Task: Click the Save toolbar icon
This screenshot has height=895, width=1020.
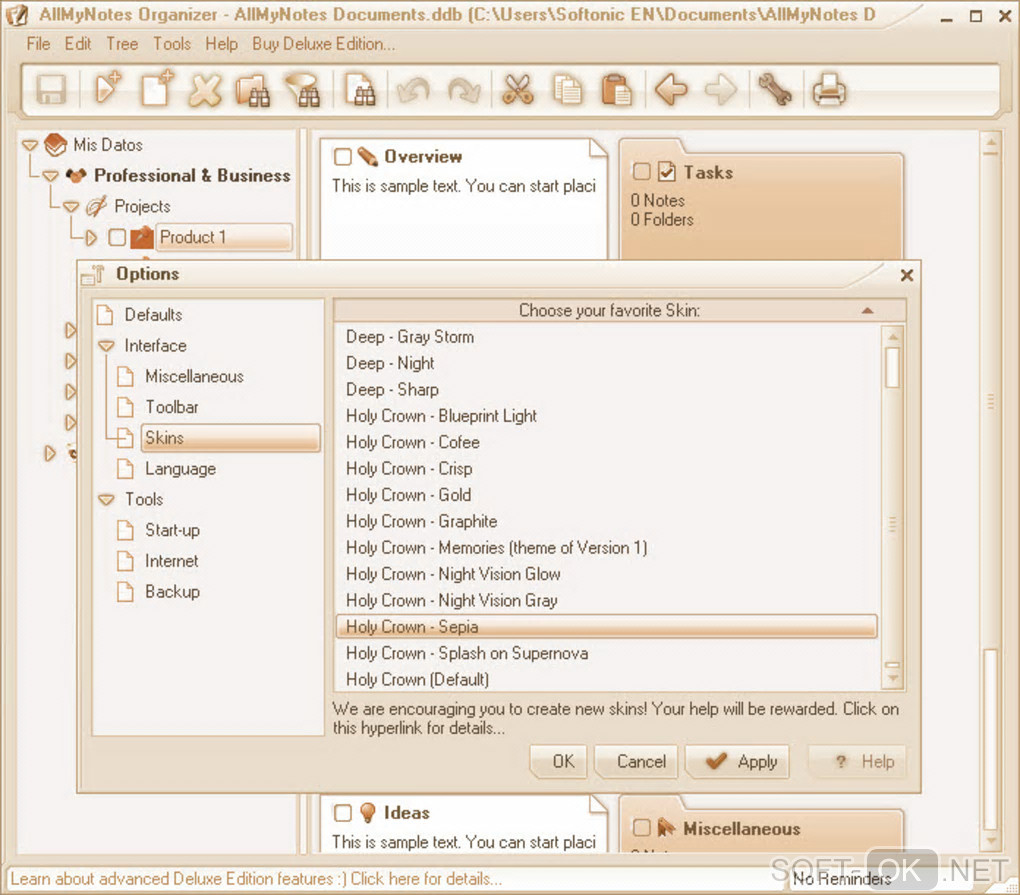Action: [x=51, y=90]
